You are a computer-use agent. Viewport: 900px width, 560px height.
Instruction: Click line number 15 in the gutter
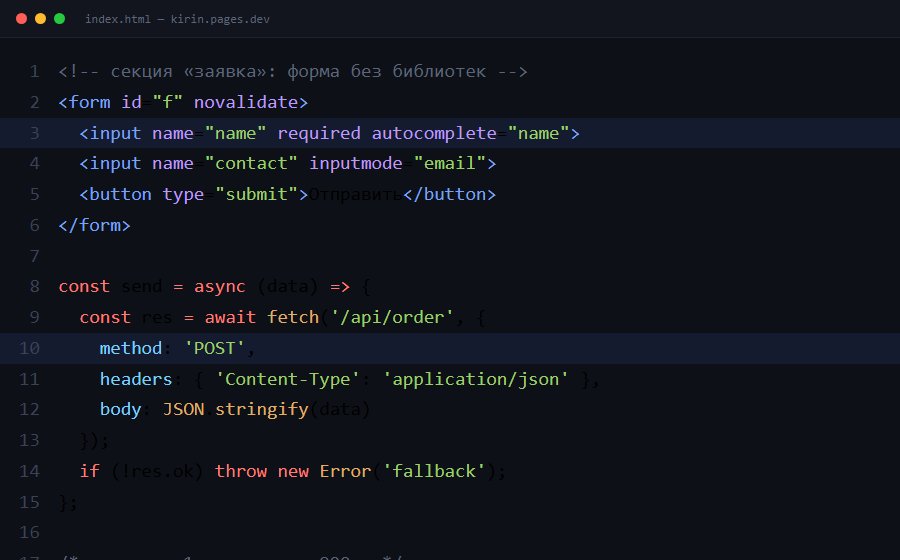[x=29, y=502]
